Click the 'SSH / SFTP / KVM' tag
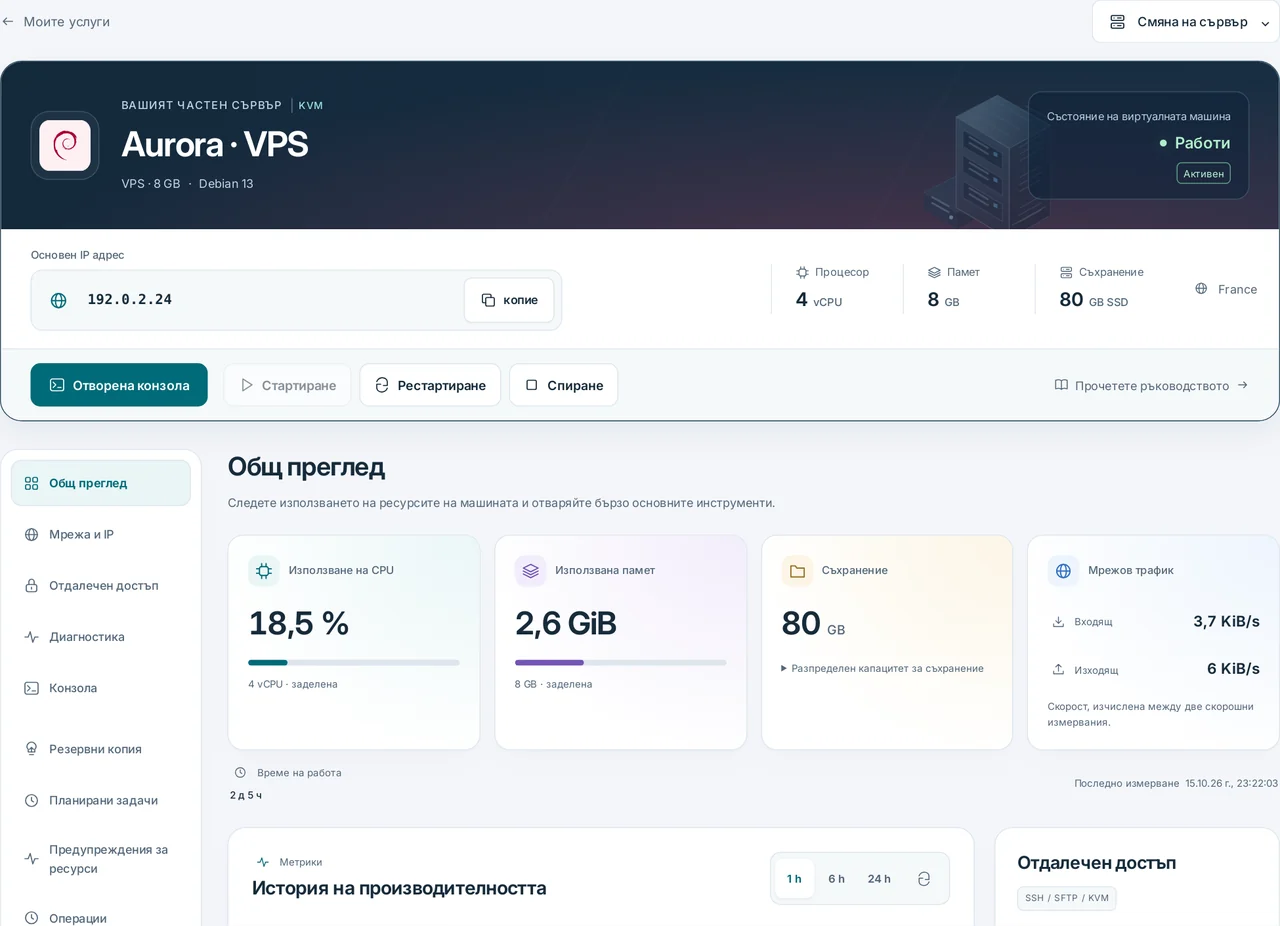 (x=1067, y=898)
